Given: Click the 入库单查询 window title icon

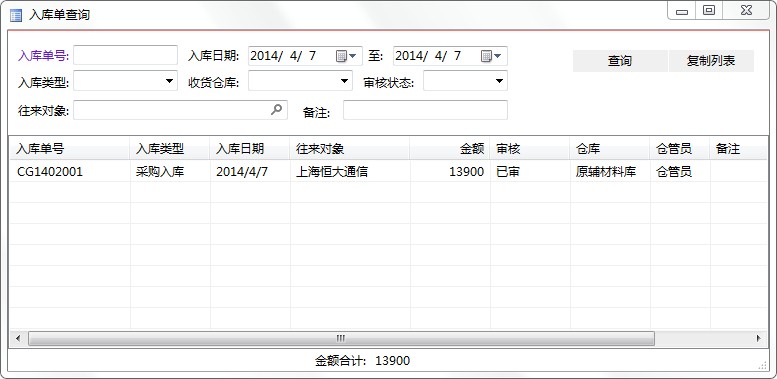Looking at the screenshot, I should click(x=16, y=15).
